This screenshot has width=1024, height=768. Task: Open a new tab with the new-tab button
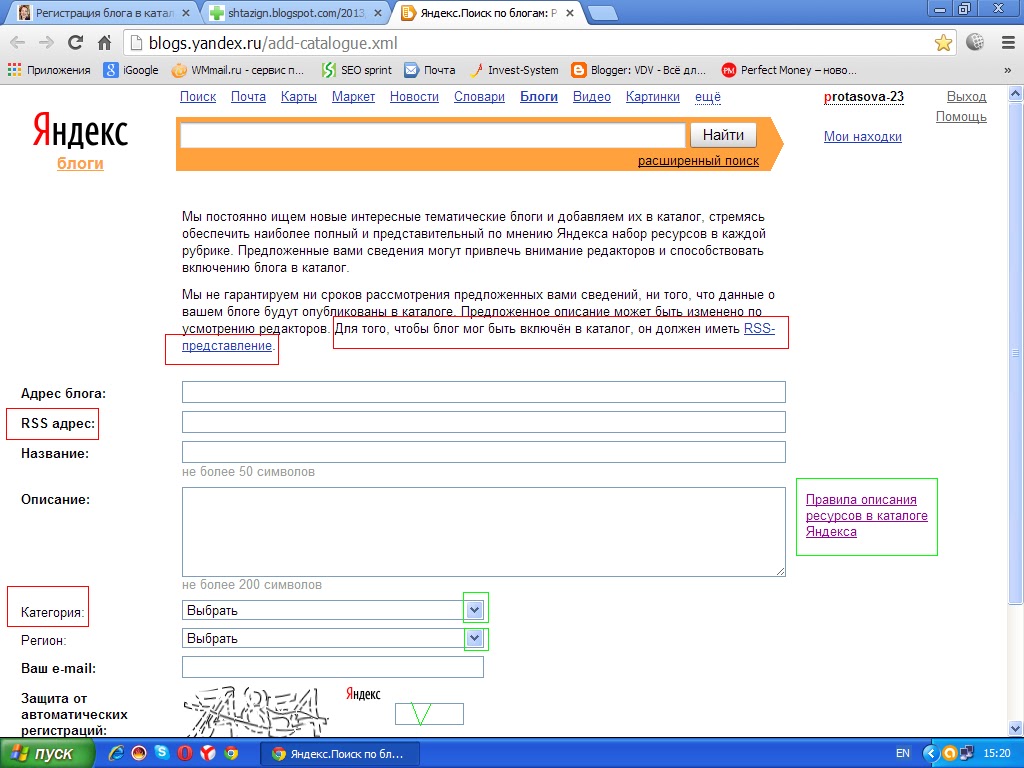[x=602, y=13]
